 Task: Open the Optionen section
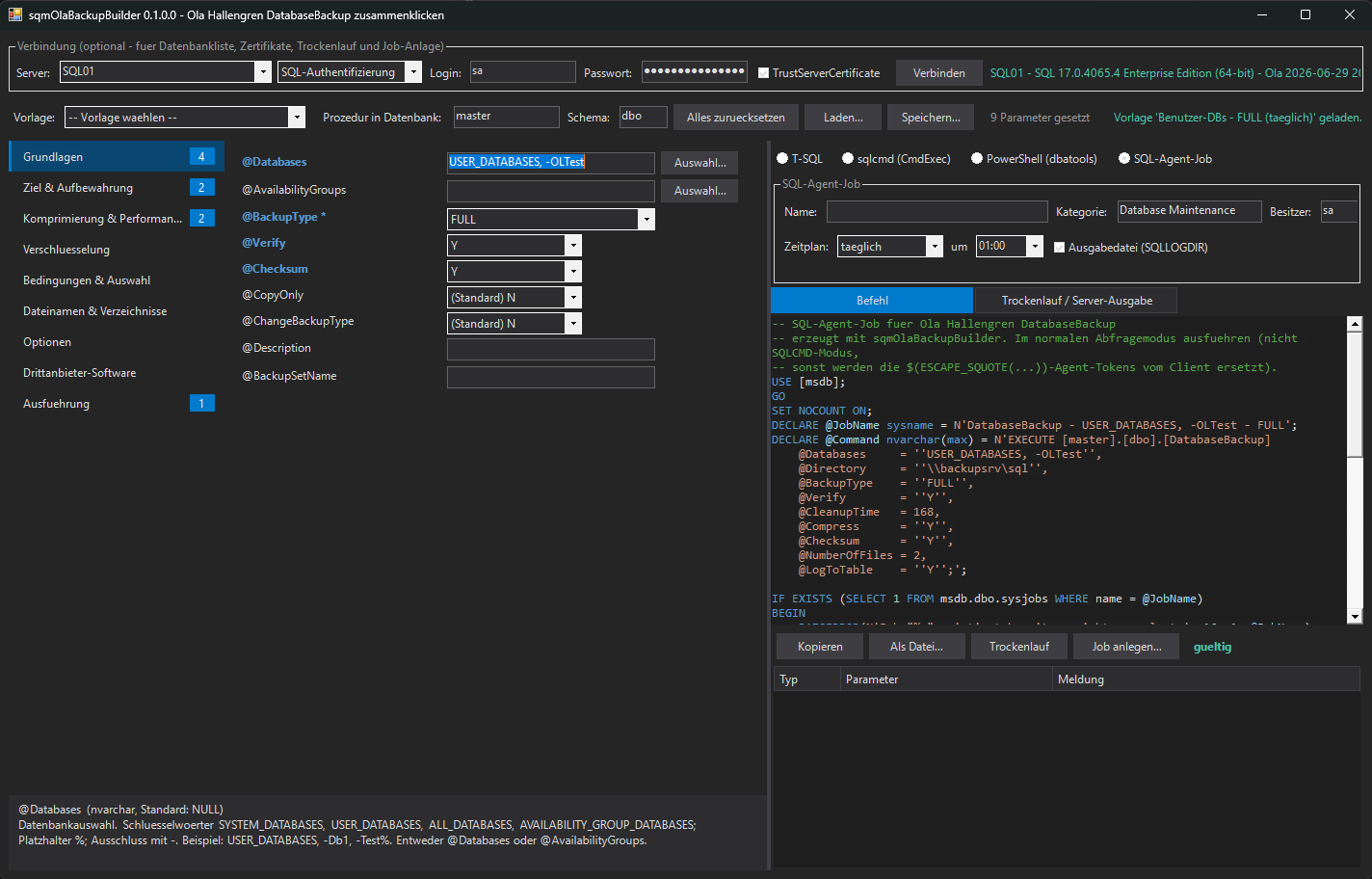[x=116, y=341]
